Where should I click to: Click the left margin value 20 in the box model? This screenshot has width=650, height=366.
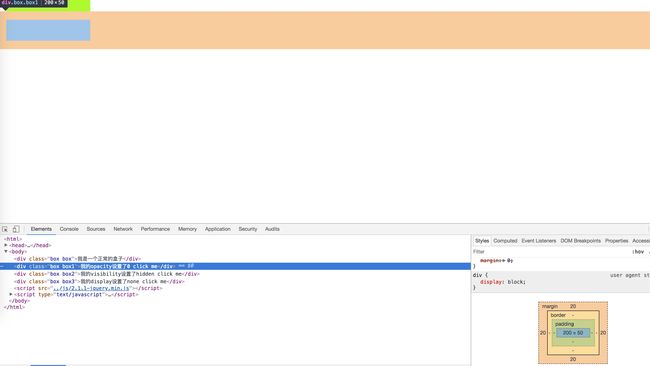[543, 333]
